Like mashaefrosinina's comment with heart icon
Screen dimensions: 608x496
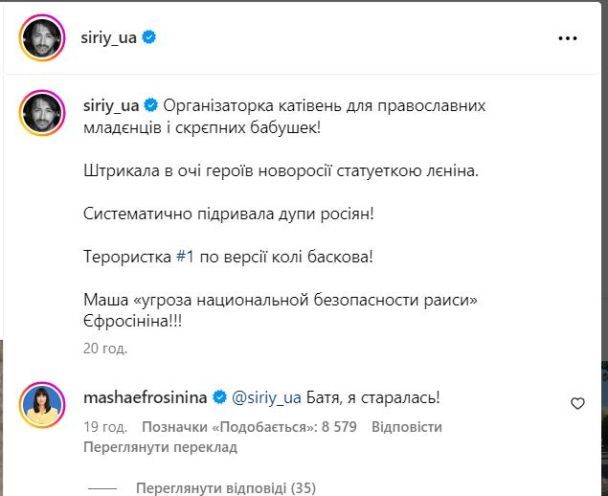point(577,403)
